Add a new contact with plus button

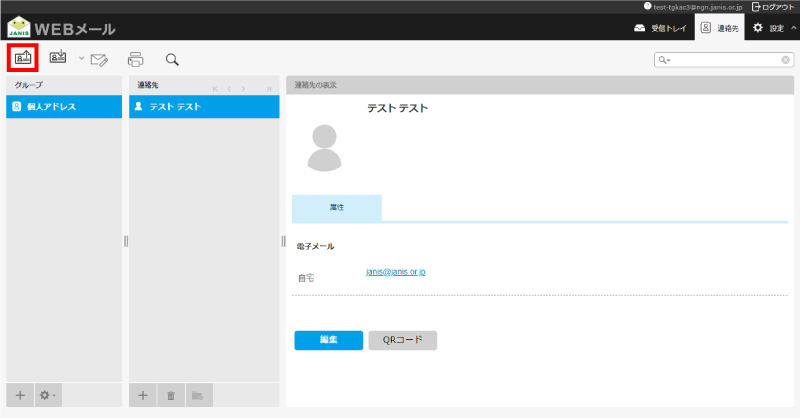click(143, 395)
